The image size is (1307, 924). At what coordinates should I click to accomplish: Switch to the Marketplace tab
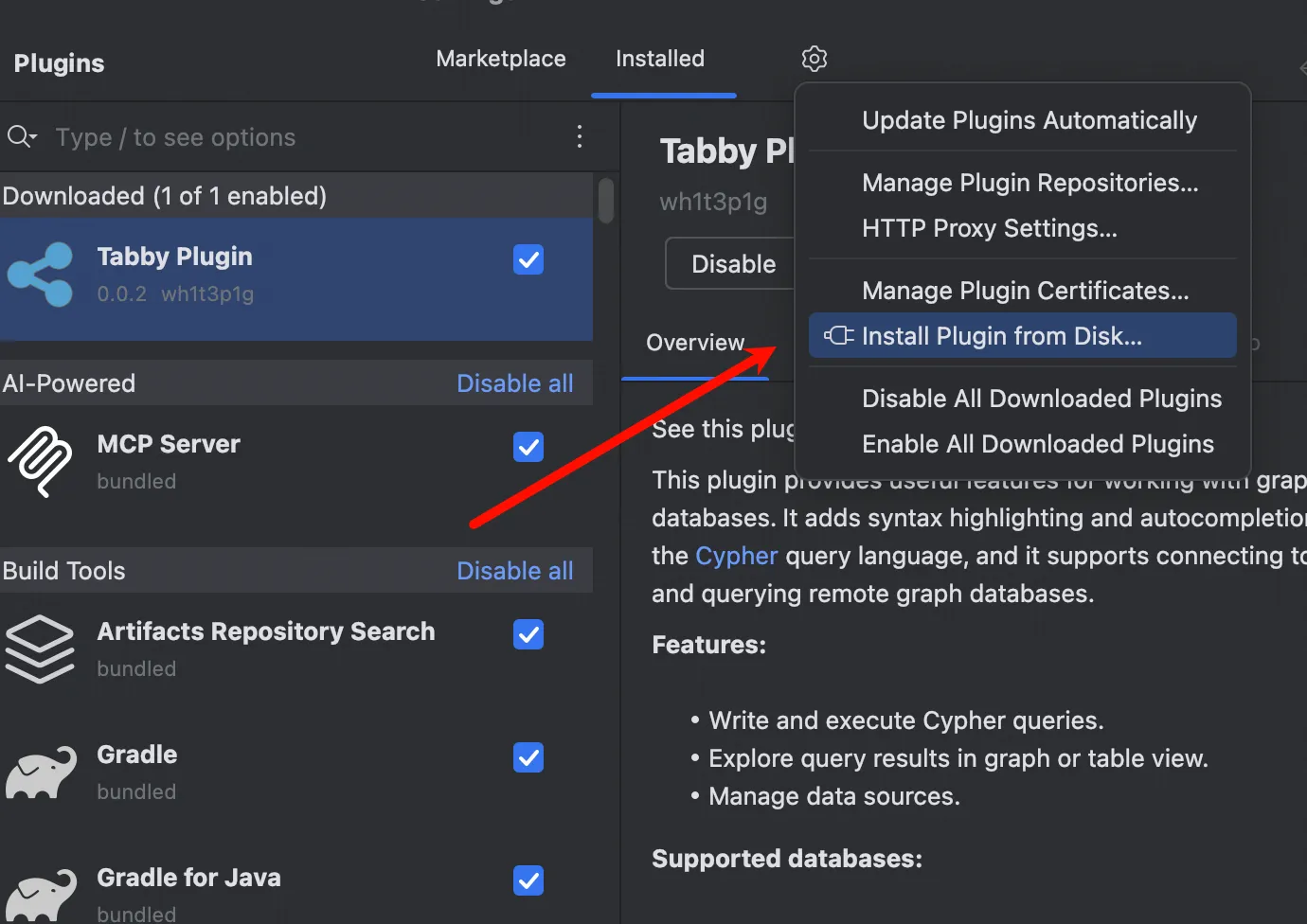500,59
